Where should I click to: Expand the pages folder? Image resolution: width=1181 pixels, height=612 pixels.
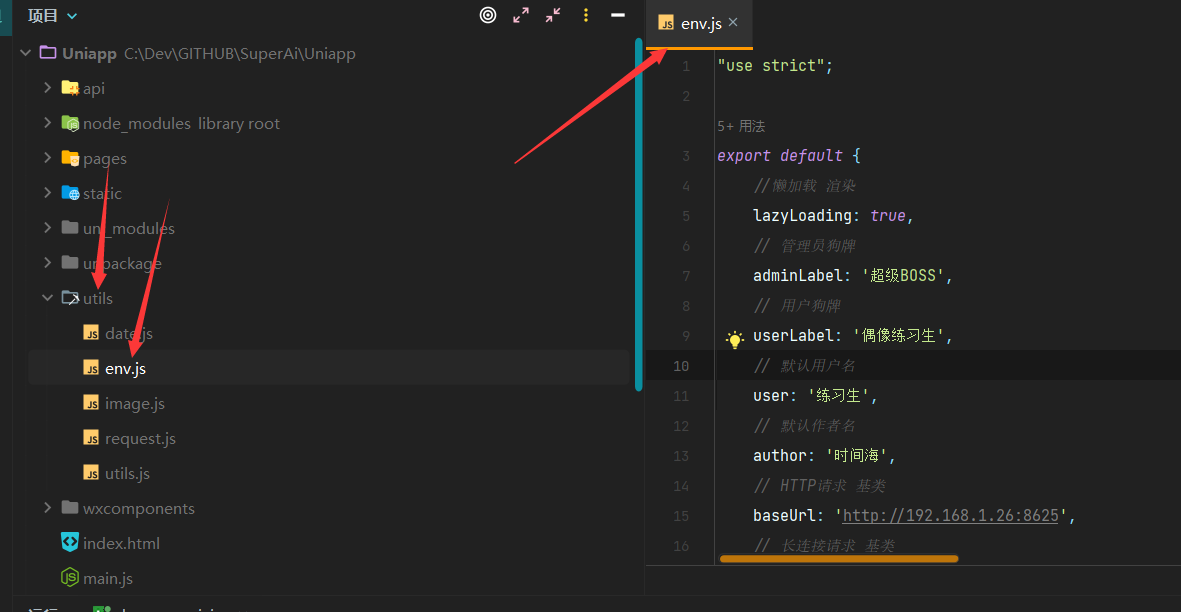pyautogui.click(x=47, y=158)
